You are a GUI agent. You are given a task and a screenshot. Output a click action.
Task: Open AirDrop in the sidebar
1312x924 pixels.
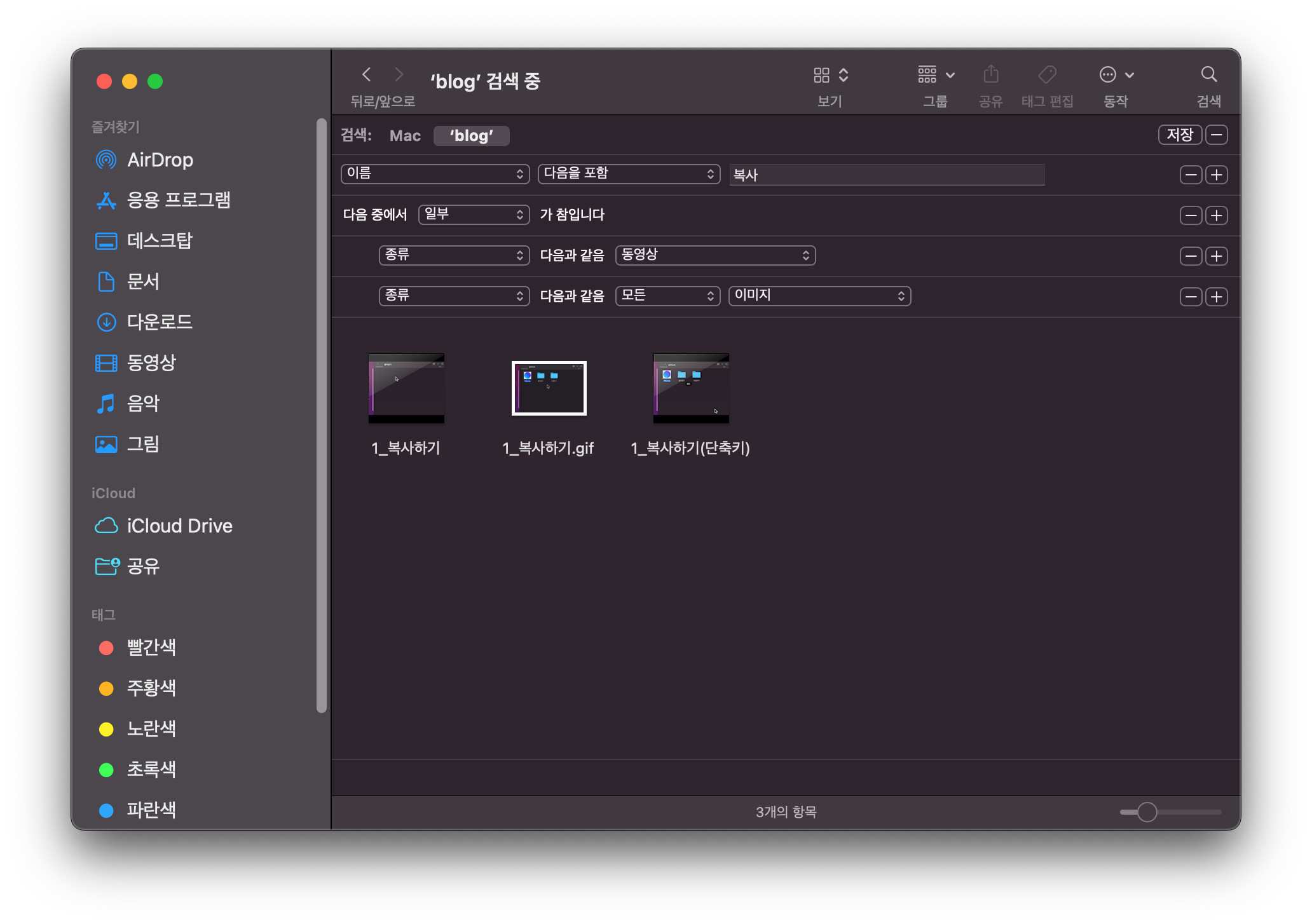pyautogui.click(x=160, y=160)
